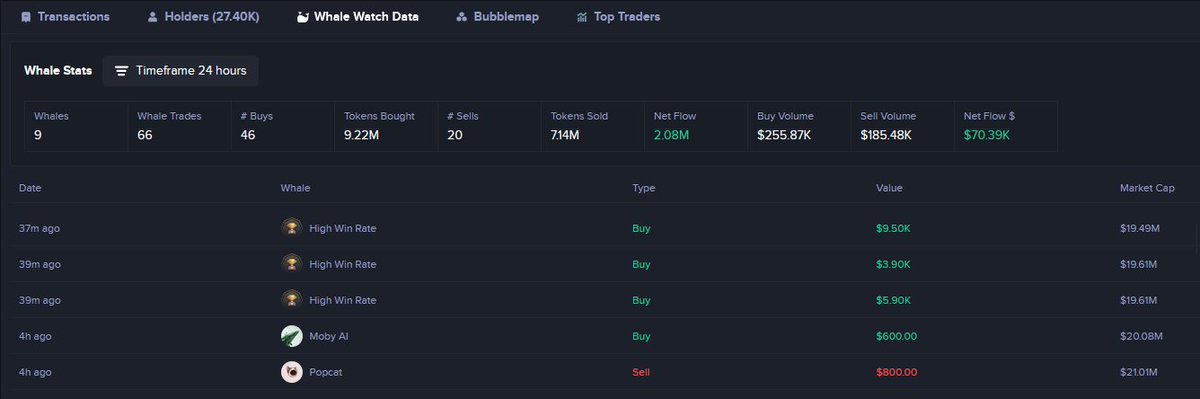Click the $3.90K value cell
Viewport: 1200px width, 399px height.
[893, 264]
